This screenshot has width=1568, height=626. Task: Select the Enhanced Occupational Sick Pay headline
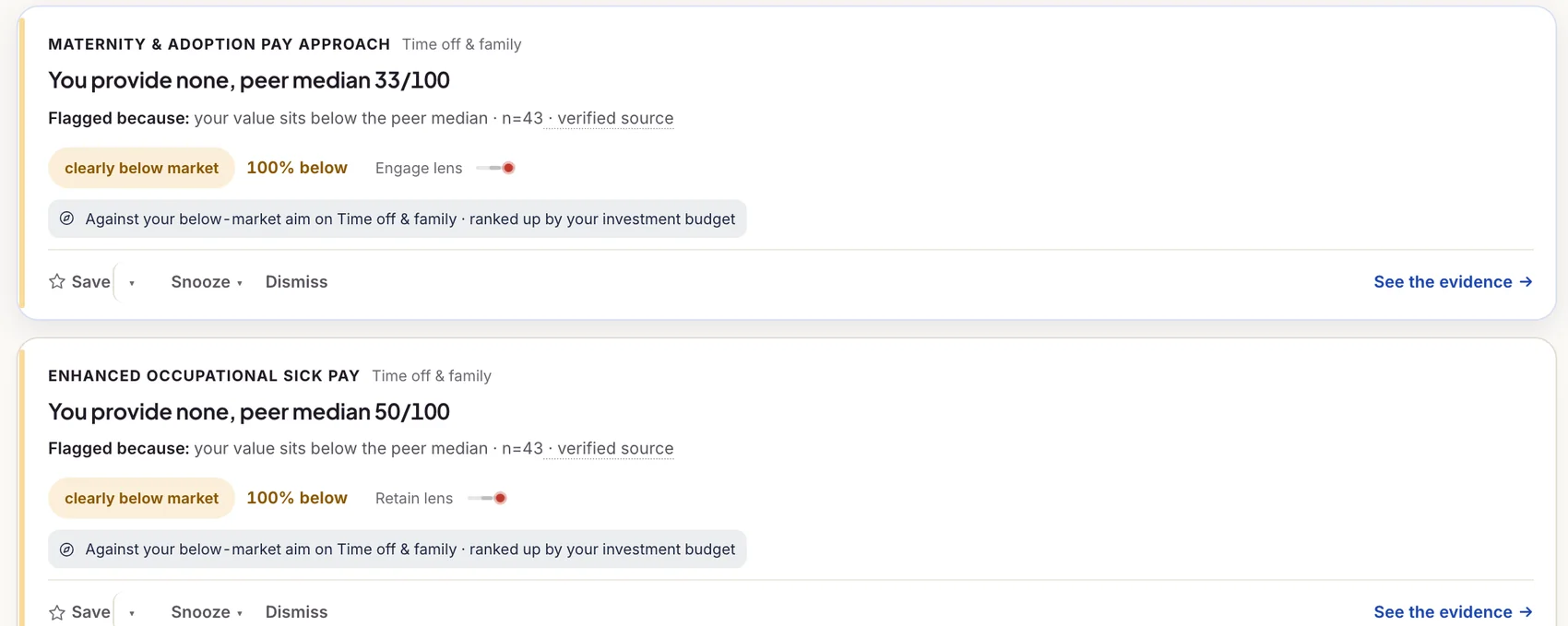249,411
